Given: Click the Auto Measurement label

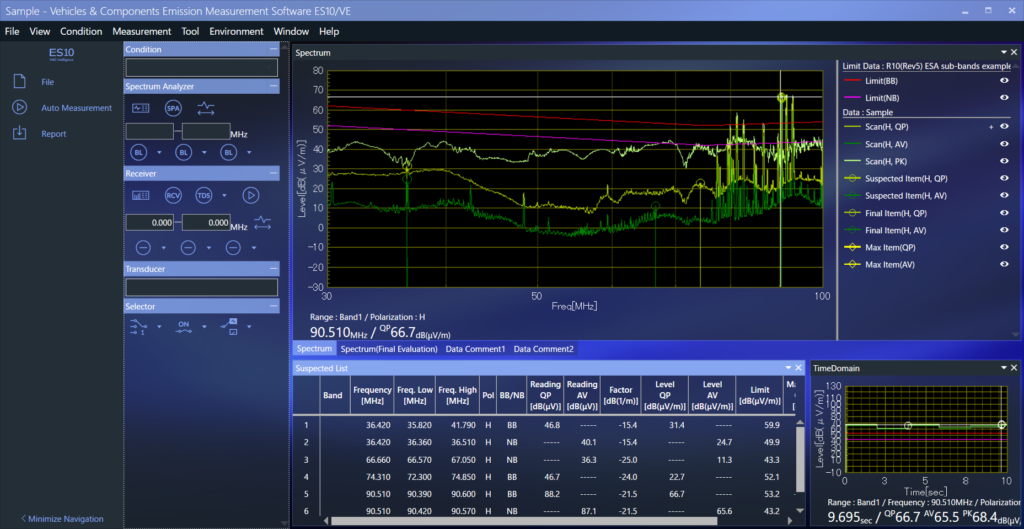Looking at the screenshot, I should (x=77, y=108).
